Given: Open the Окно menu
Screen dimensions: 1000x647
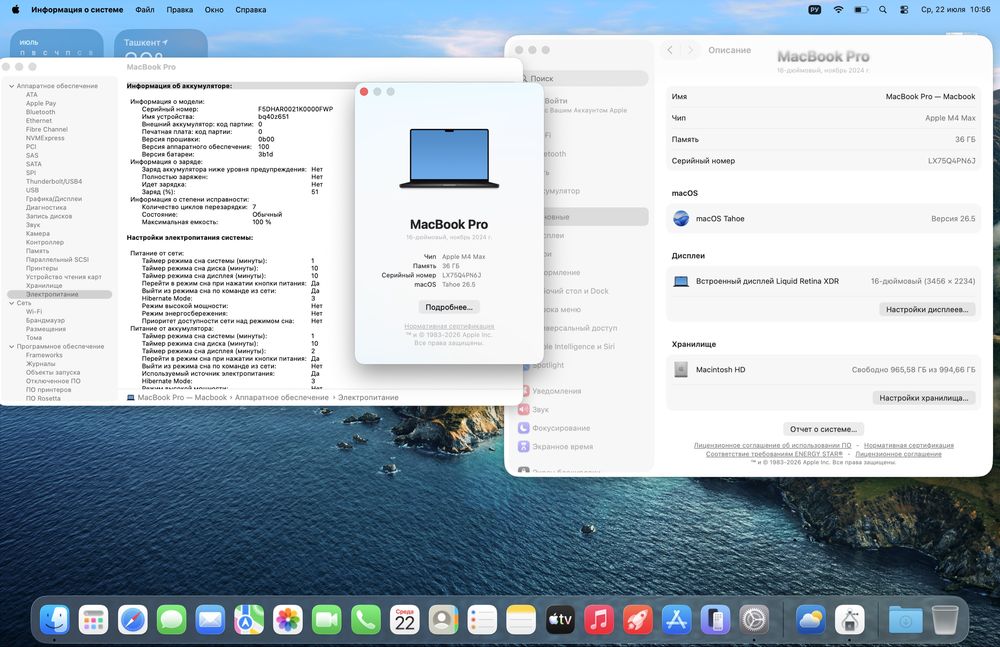Looking at the screenshot, I should tap(214, 10).
